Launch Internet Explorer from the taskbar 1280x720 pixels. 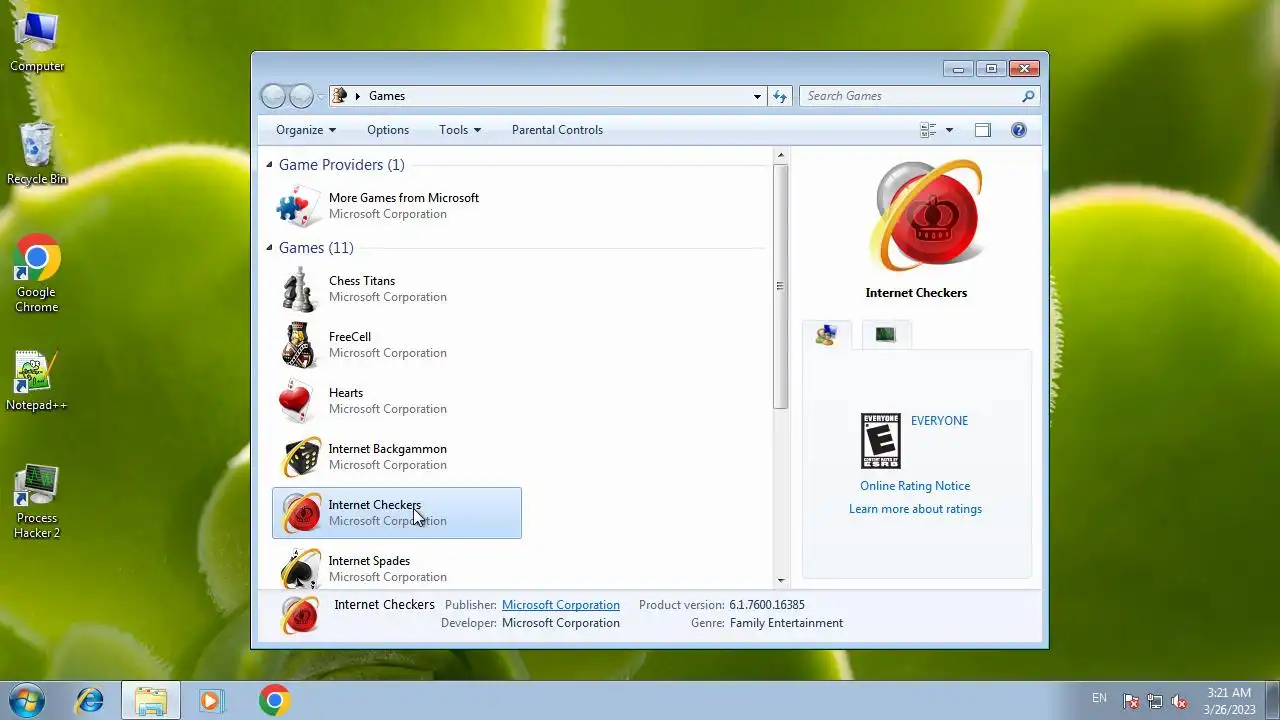(90, 701)
